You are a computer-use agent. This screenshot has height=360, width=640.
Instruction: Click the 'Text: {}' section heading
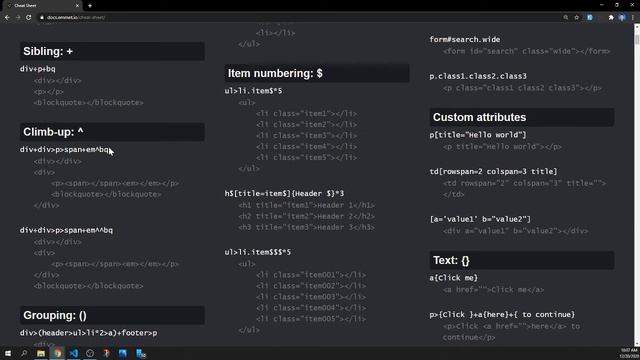(x=522, y=260)
